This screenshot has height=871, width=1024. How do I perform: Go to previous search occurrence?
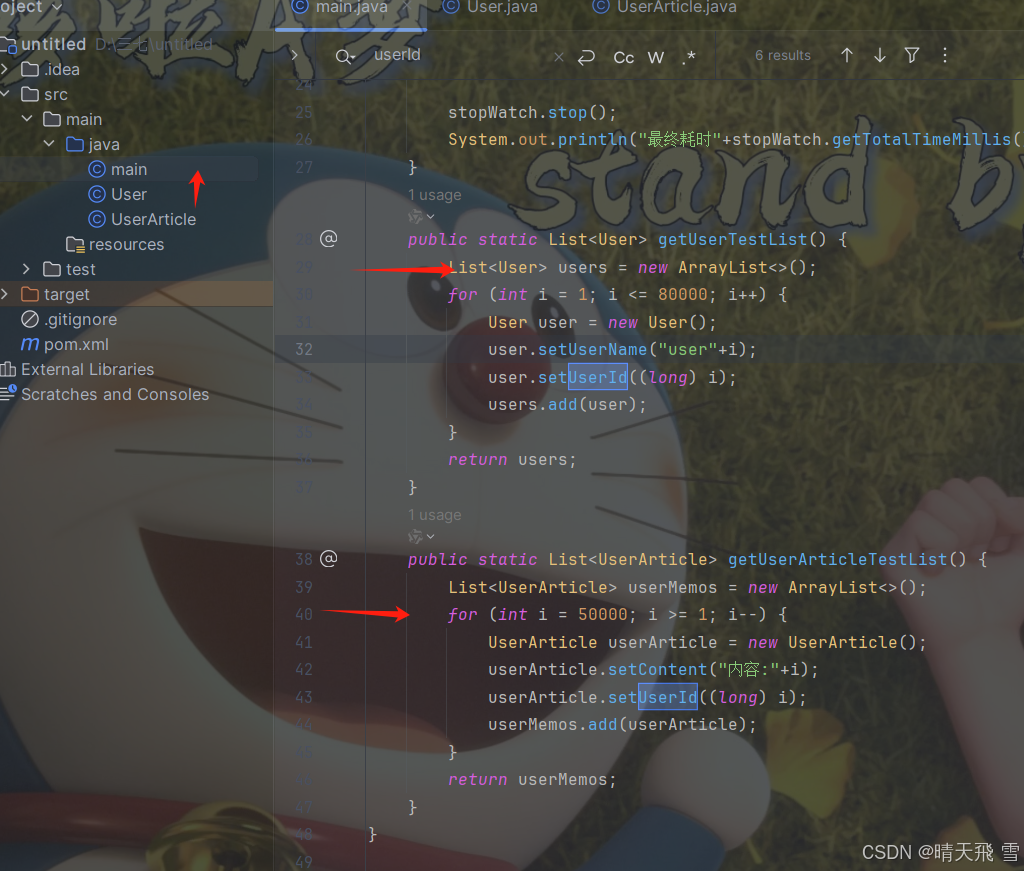pos(846,55)
